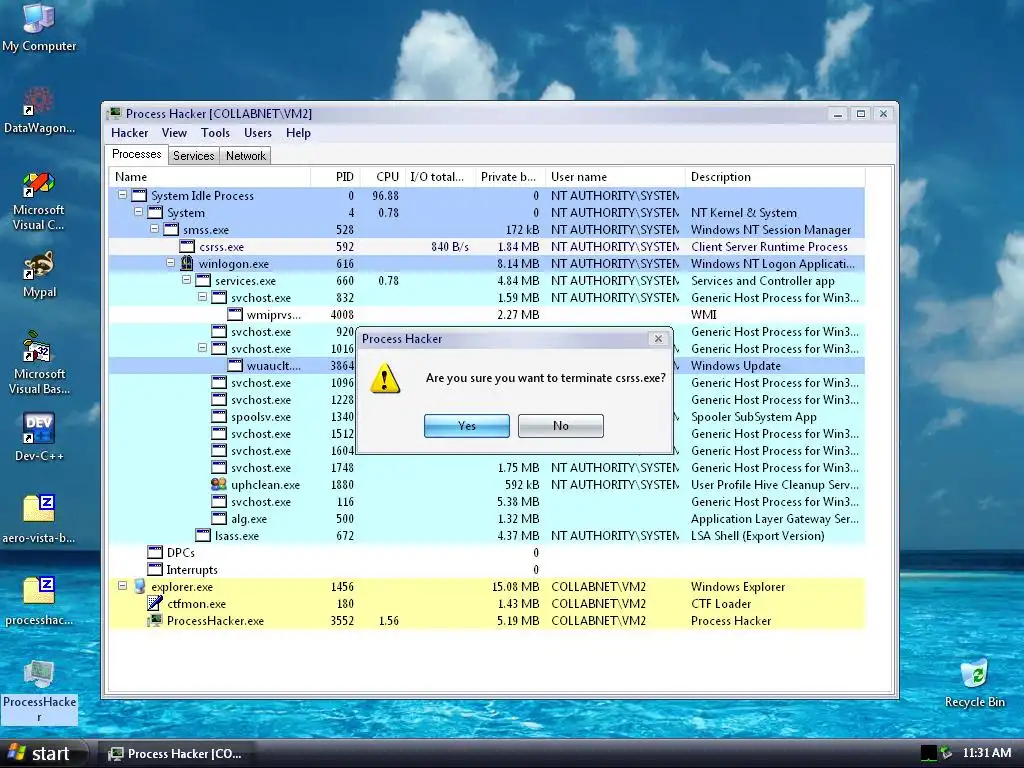This screenshot has height=768, width=1024.
Task: Click the Process Hacker title bar icon
Action: pyautogui.click(x=115, y=113)
